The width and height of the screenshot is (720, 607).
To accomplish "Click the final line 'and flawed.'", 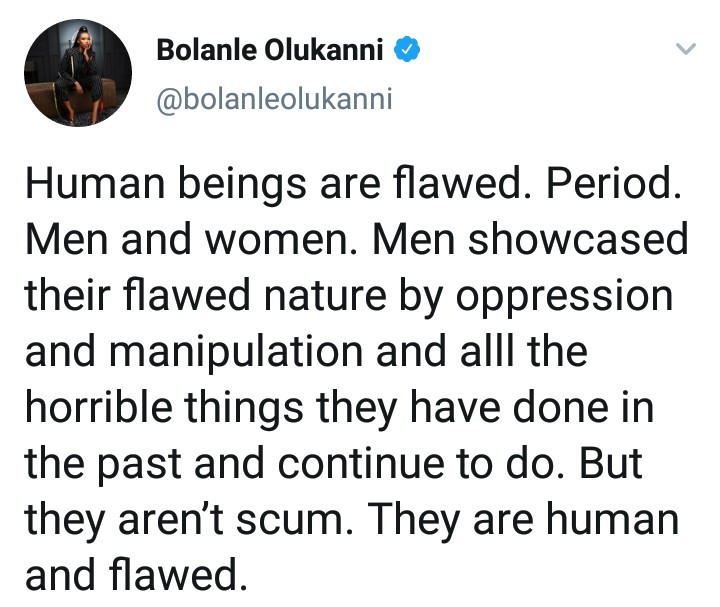I will [x=136, y=574].
